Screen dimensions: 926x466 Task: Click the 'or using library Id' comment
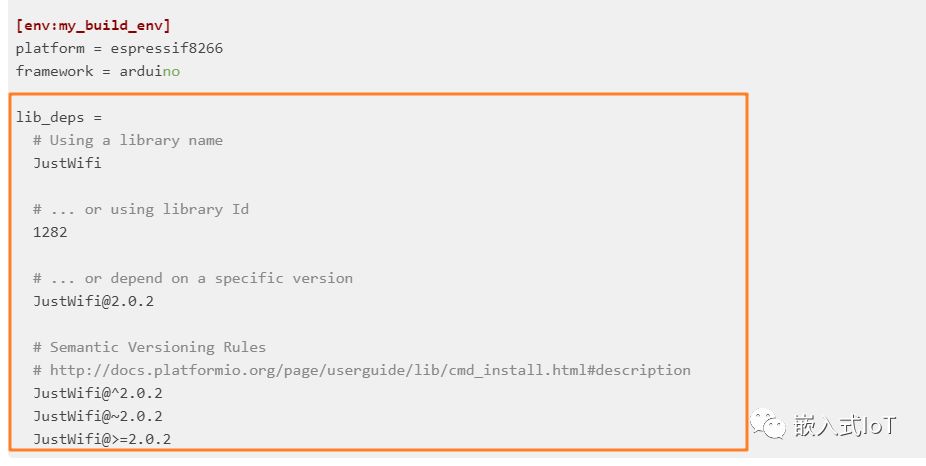(x=140, y=209)
